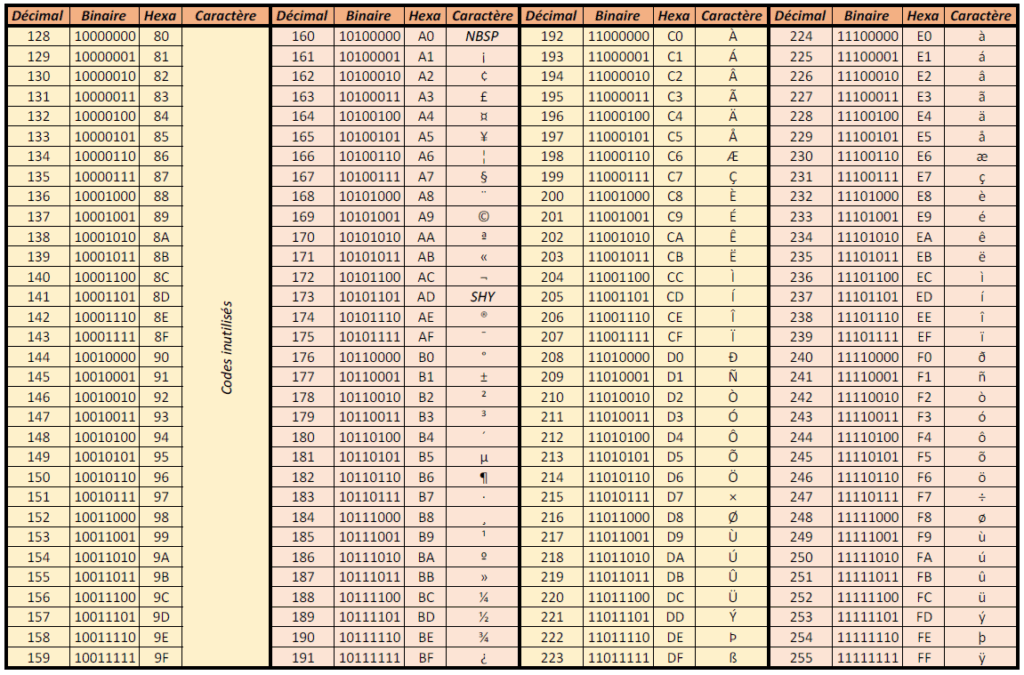Click the German sharp ß character cell
Image resolution: width=1024 pixels, height=675 pixels.
[732, 658]
